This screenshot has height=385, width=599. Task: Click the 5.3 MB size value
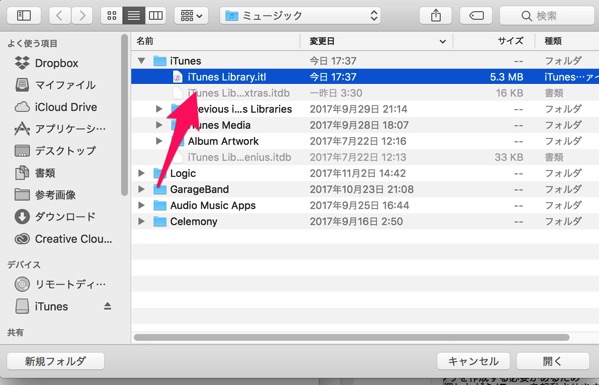507,77
